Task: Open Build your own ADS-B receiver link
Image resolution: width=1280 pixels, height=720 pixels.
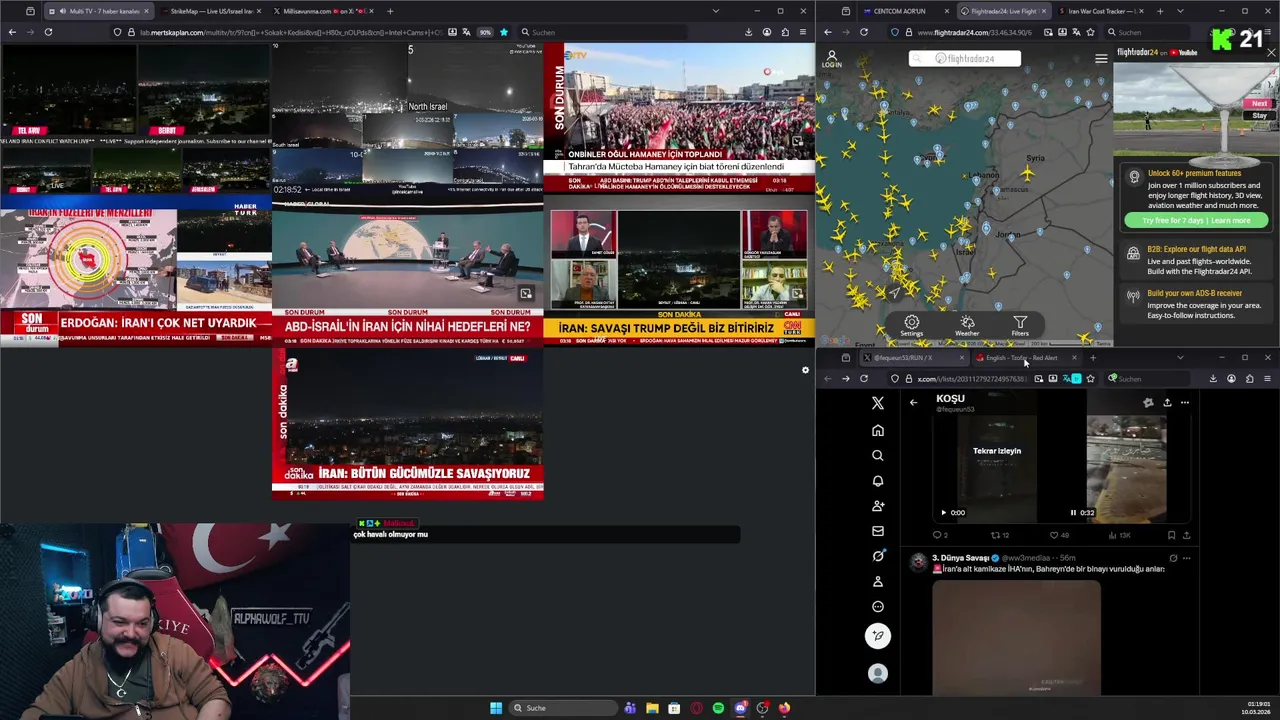Action: (1194, 293)
